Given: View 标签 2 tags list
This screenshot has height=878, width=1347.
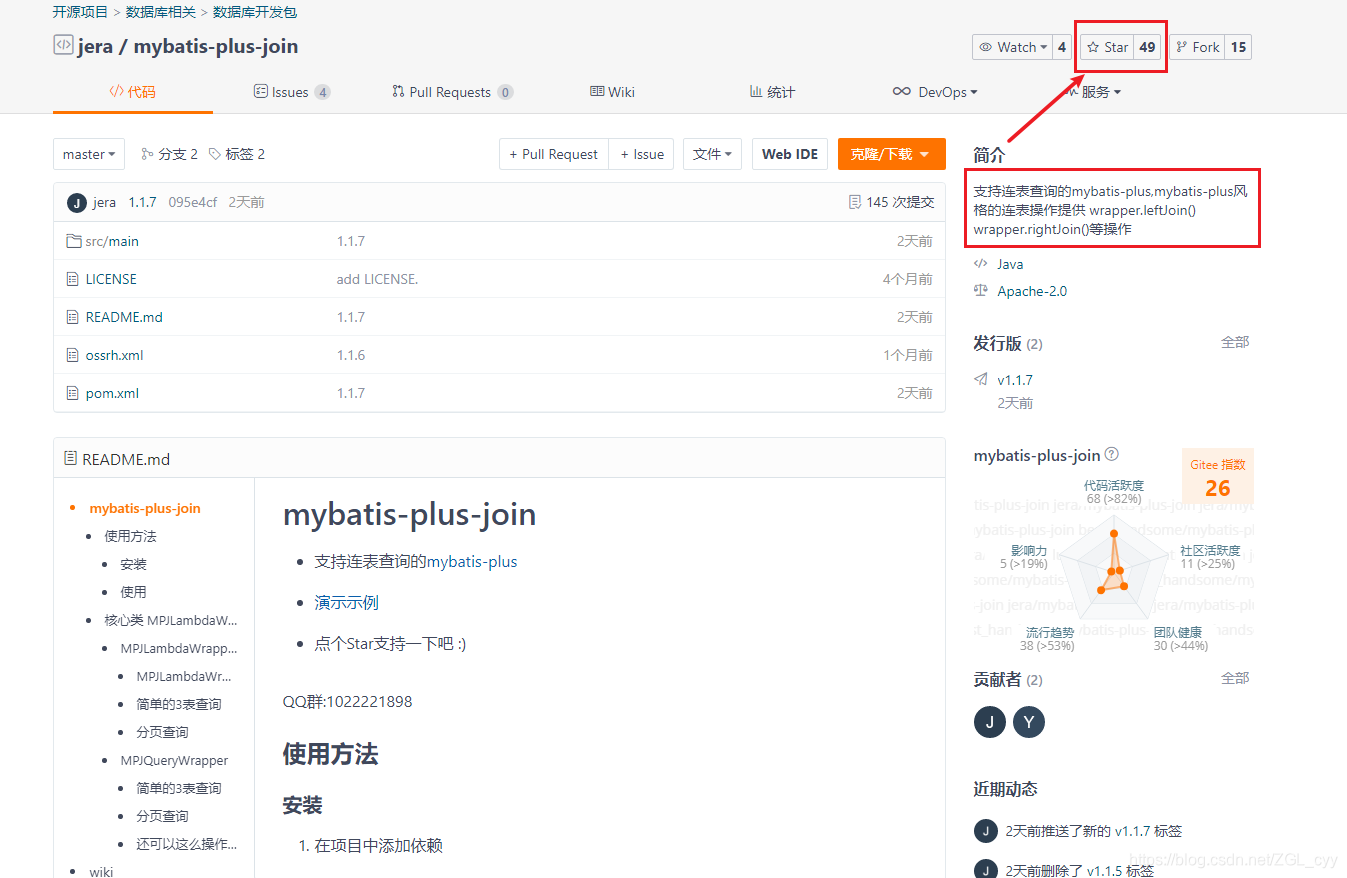Looking at the screenshot, I should 237,154.
